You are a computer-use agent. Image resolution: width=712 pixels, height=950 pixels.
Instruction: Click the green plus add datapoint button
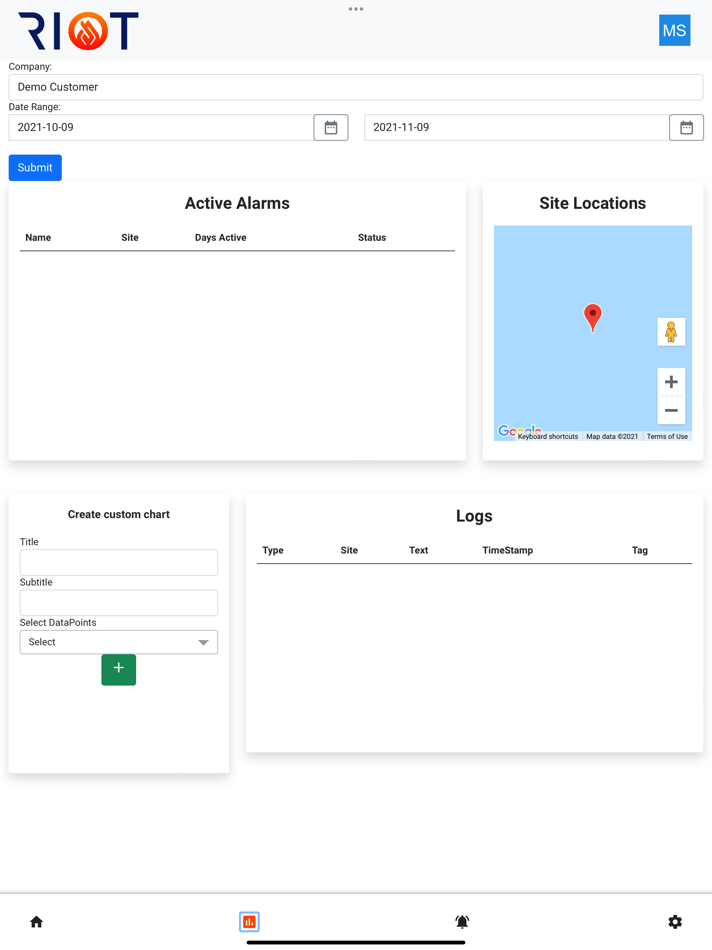[x=119, y=669]
